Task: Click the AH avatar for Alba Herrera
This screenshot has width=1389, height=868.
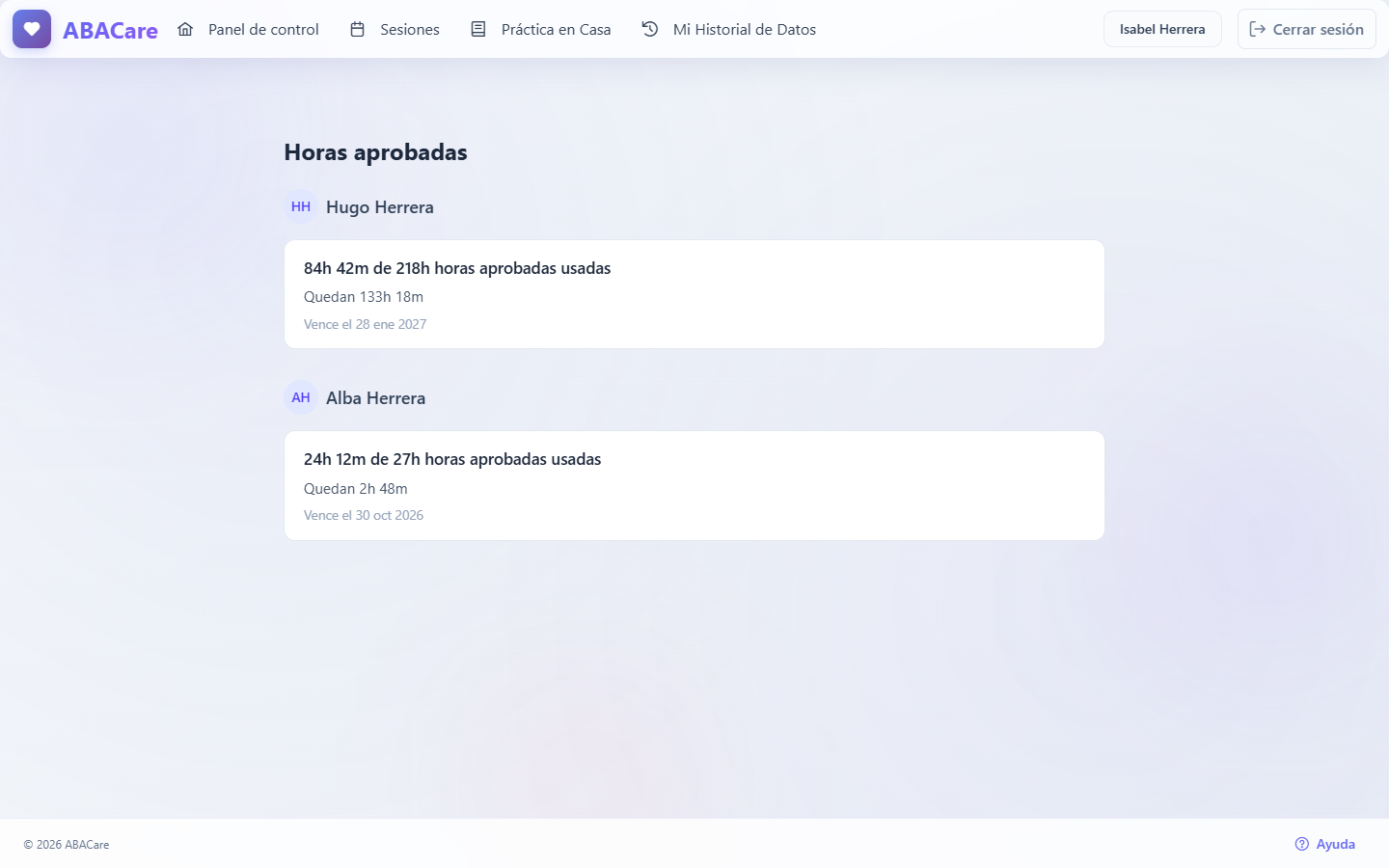Action: click(x=301, y=397)
